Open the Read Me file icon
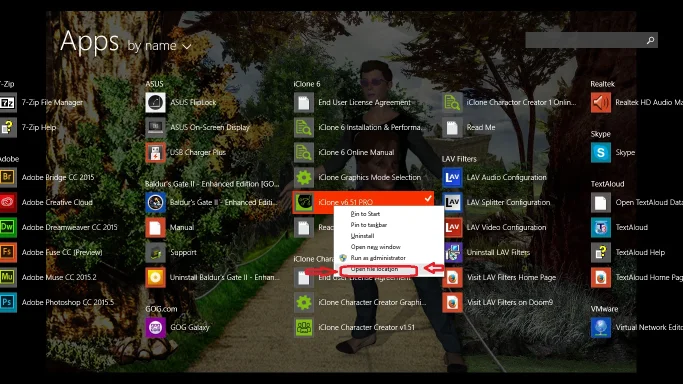 tap(452, 128)
